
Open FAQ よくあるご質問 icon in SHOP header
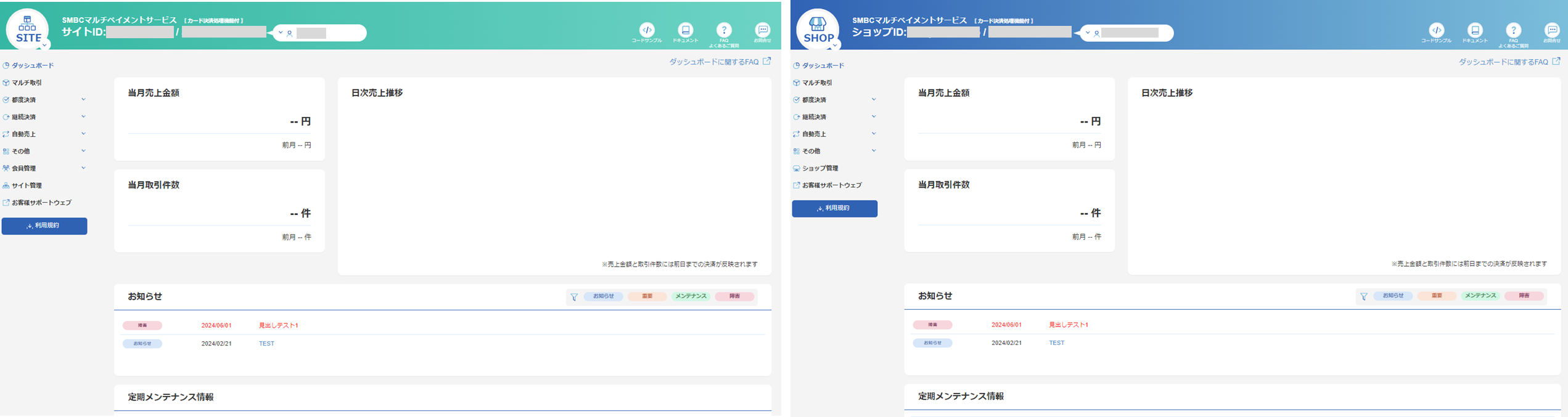[x=1514, y=35]
